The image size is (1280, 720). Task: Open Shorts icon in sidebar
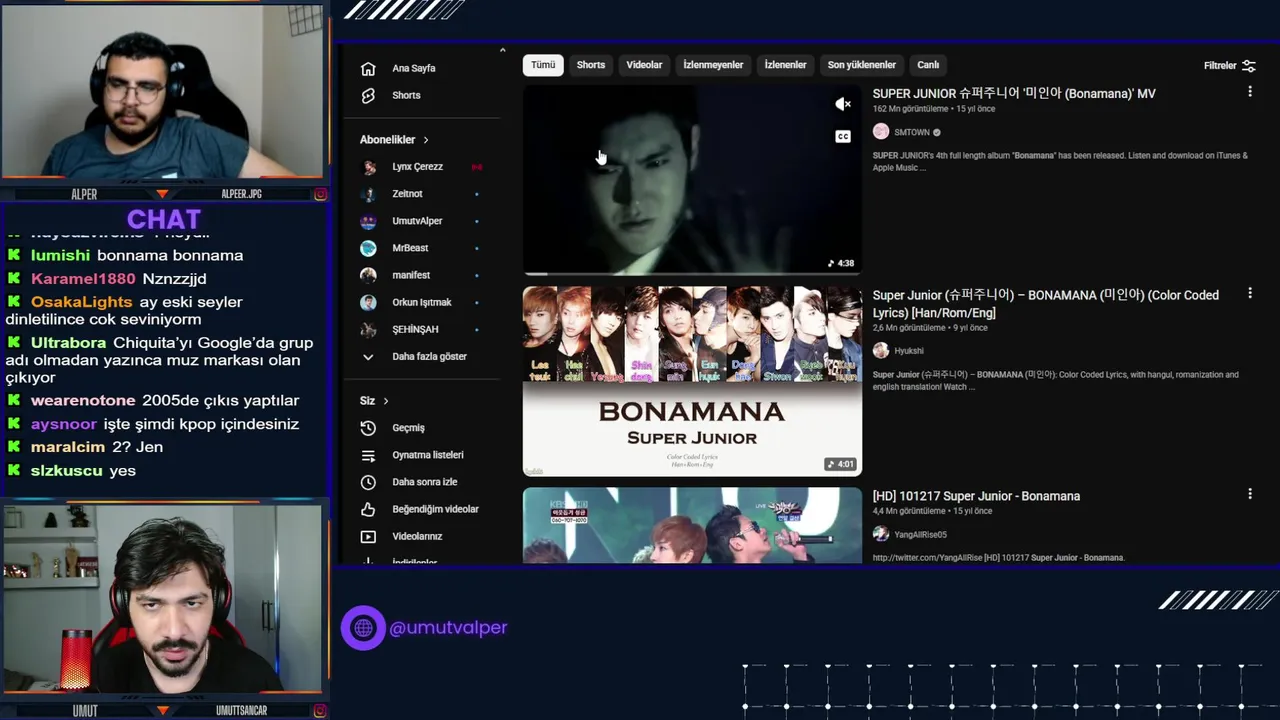368,96
